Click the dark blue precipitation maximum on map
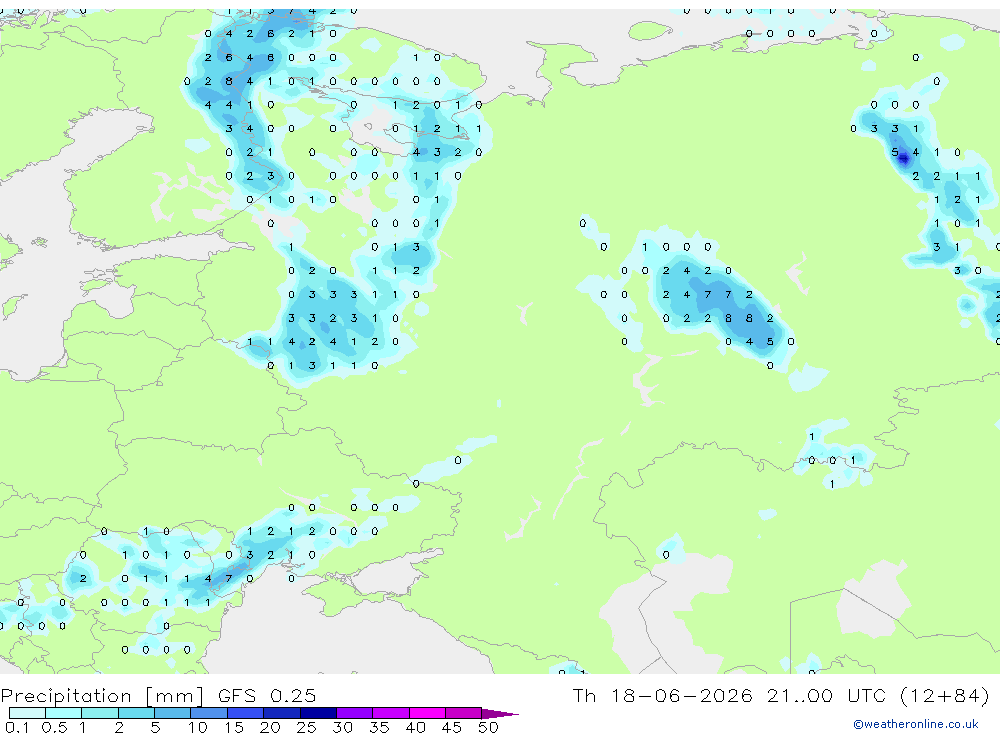The width and height of the screenshot is (1000, 733). click(x=904, y=159)
